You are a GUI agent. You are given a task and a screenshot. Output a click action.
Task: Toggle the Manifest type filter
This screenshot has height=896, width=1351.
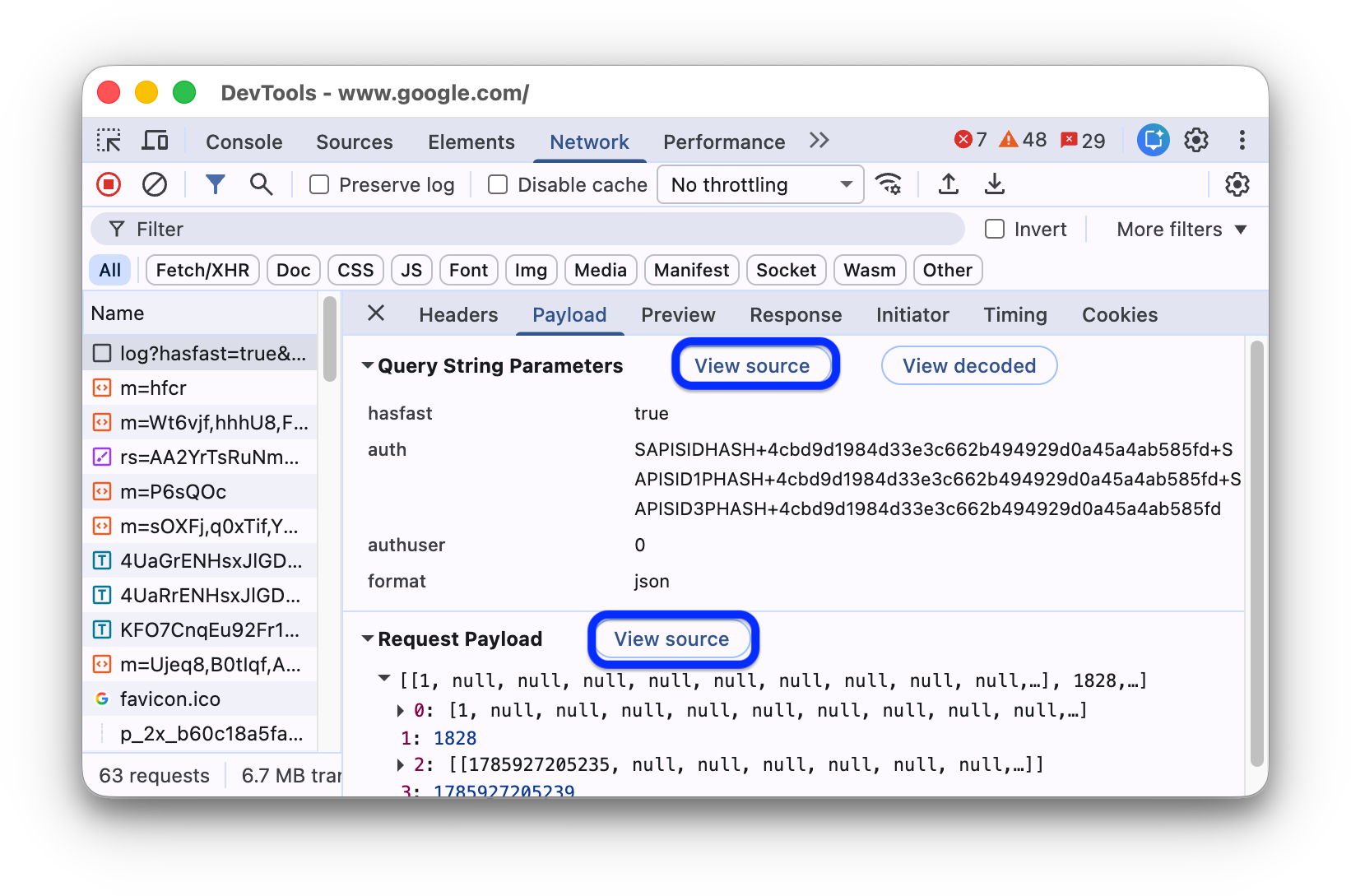tap(692, 270)
